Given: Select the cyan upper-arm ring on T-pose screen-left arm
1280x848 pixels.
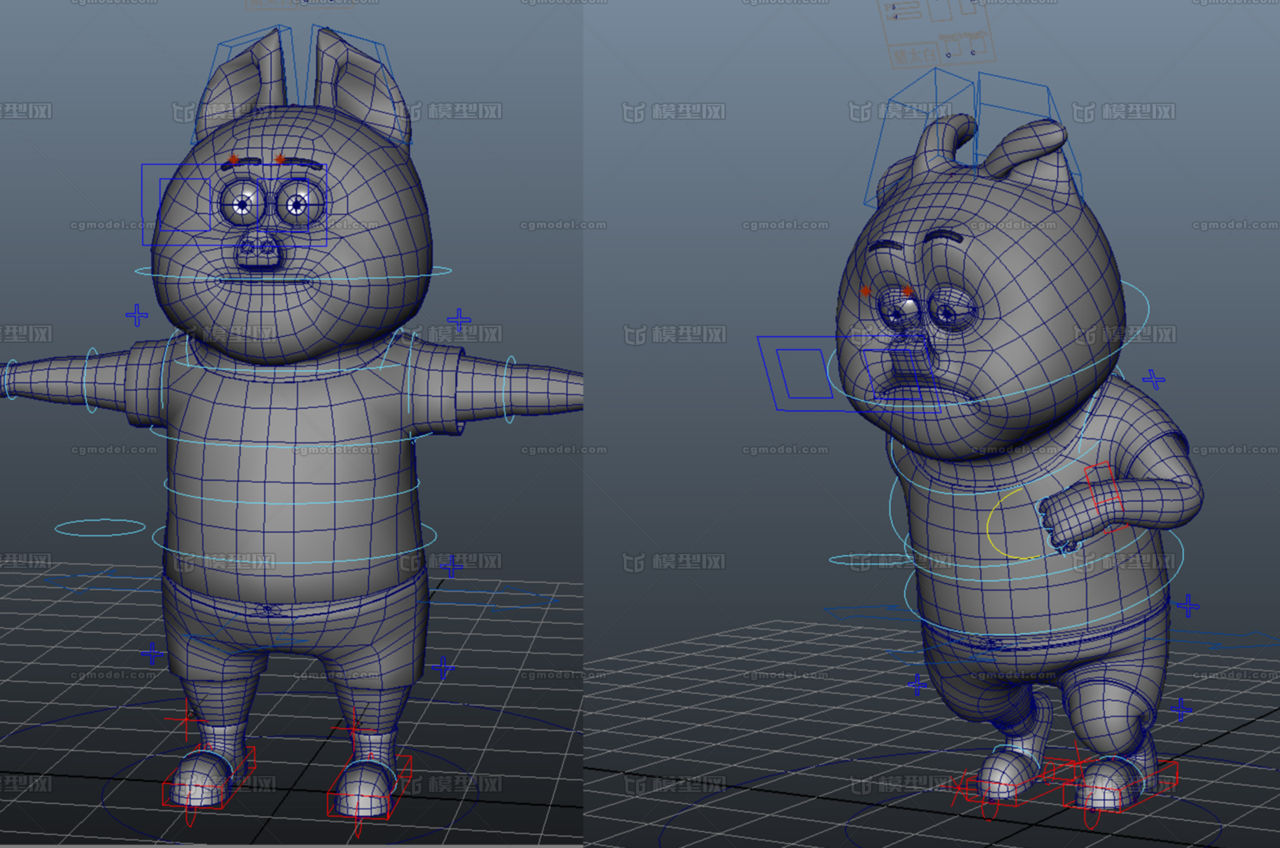Looking at the screenshot, I should coord(91,381).
